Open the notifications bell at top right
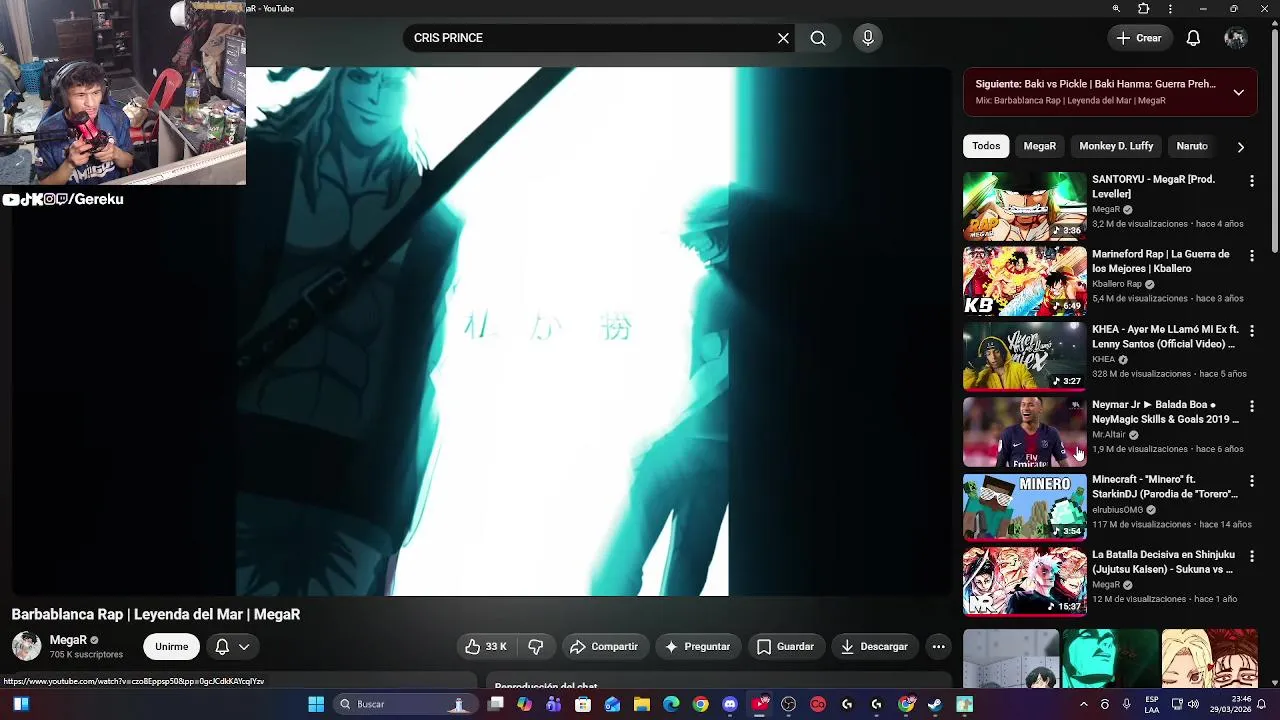The image size is (1280, 720). click(1193, 38)
